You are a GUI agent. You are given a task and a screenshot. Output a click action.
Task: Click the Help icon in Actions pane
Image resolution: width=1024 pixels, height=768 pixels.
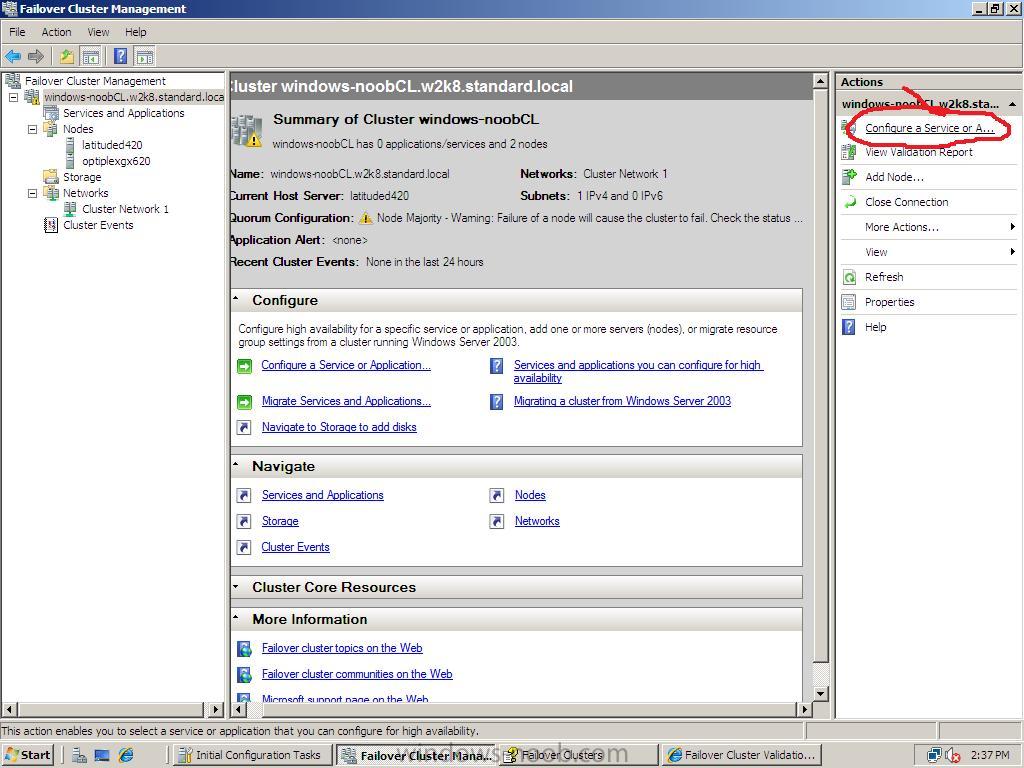(849, 327)
